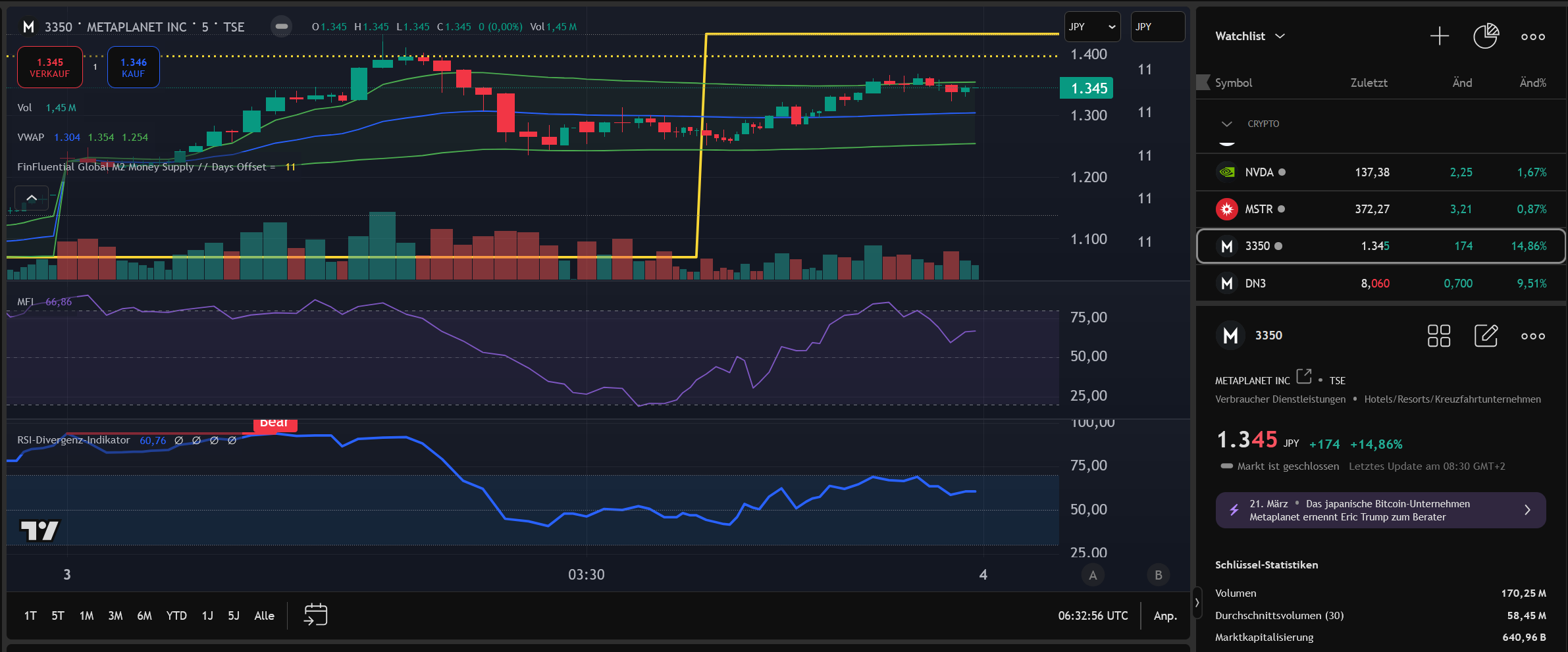Add a symbol with the plus icon
This screenshot has height=652, width=1568.
tap(1440, 36)
